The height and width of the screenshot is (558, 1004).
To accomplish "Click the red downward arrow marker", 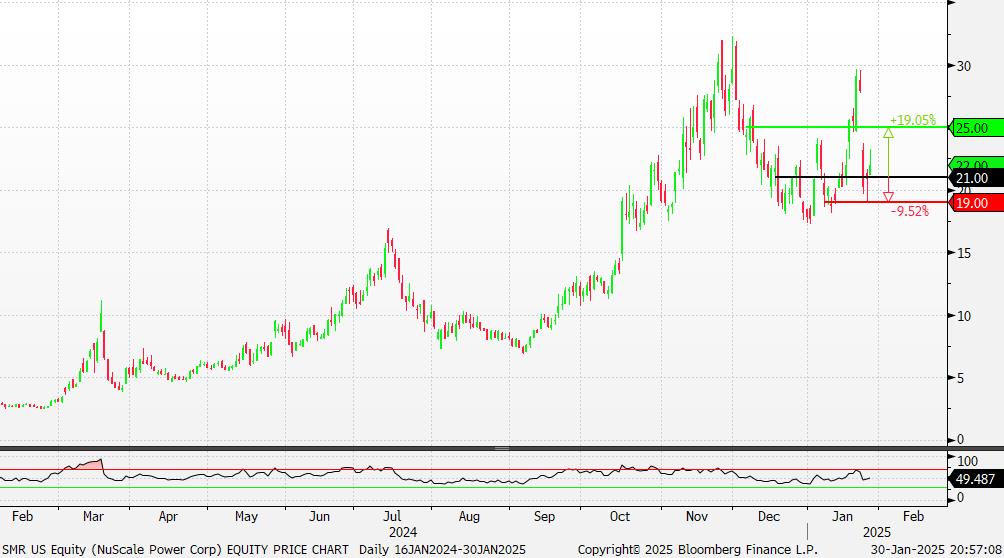I will click(x=889, y=197).
